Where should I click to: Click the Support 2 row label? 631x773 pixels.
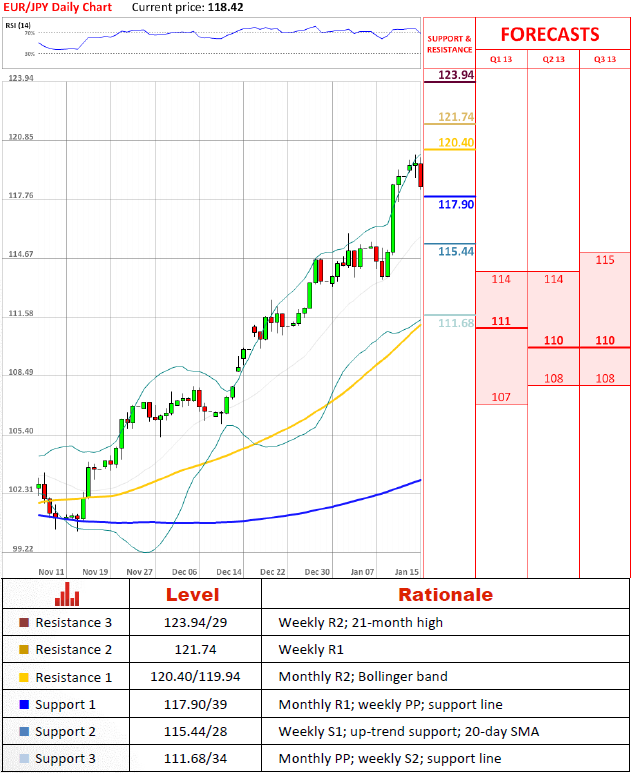[65, 732]
